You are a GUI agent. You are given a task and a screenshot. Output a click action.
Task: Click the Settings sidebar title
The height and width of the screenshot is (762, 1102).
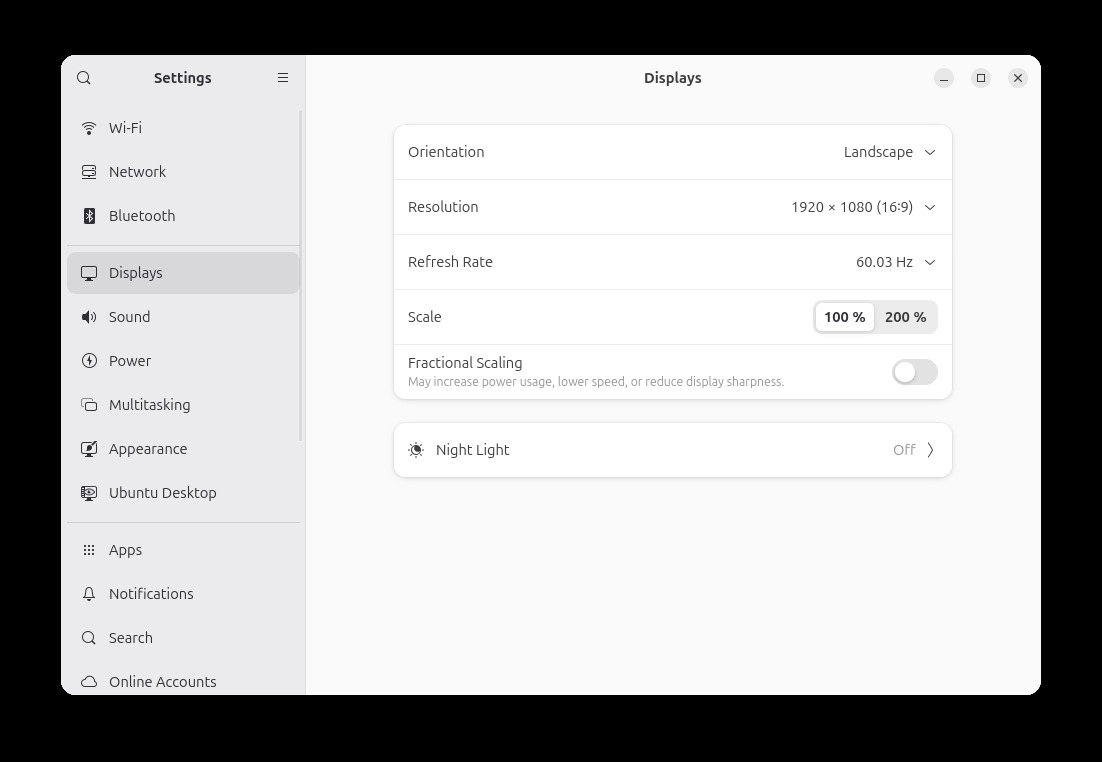[183, 78]
